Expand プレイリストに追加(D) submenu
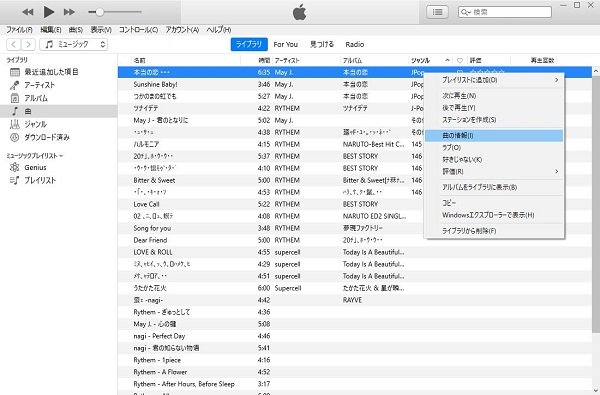600x395 pixels. click(x=494, y=80)
